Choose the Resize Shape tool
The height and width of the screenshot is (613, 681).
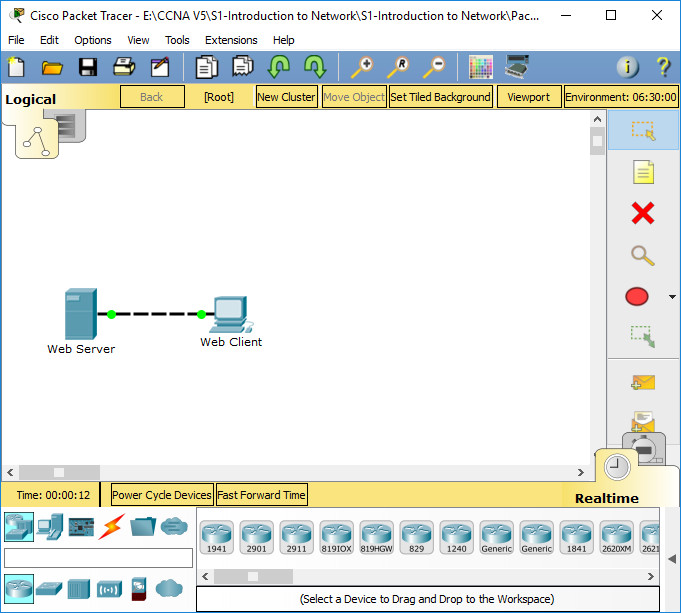pyautogui.click(x=643, y=336)
